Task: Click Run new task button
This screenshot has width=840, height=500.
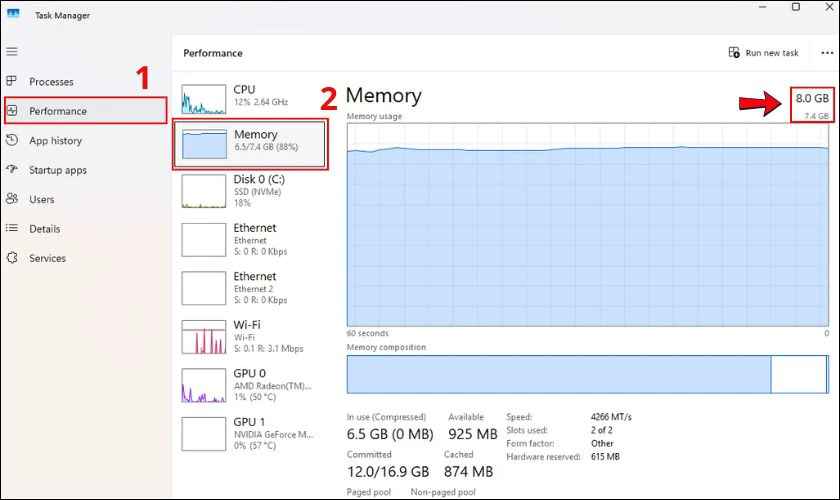Action: tap(763, 53)
